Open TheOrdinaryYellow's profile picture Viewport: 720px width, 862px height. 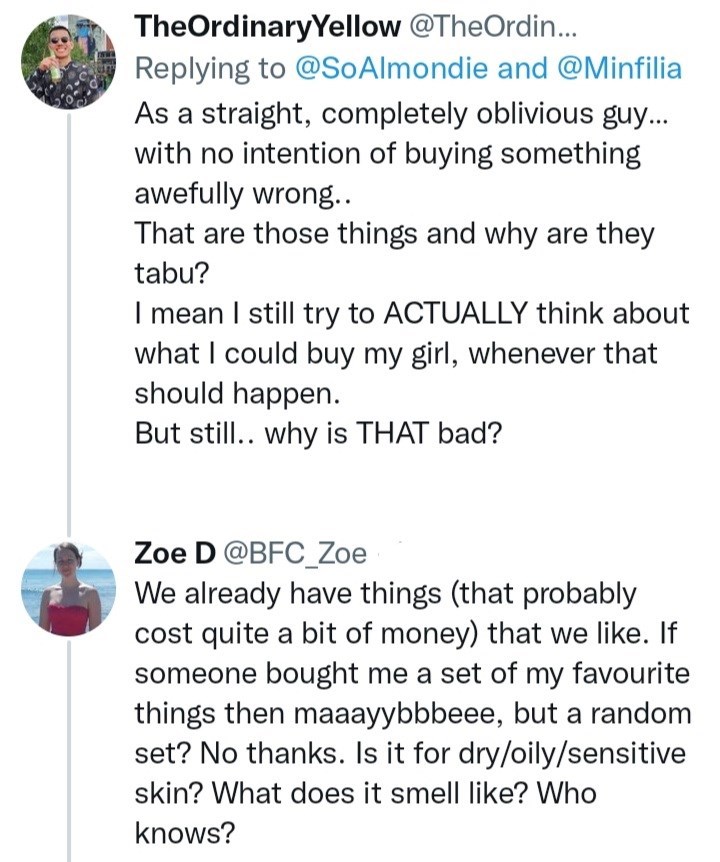[x=69, y=62]
